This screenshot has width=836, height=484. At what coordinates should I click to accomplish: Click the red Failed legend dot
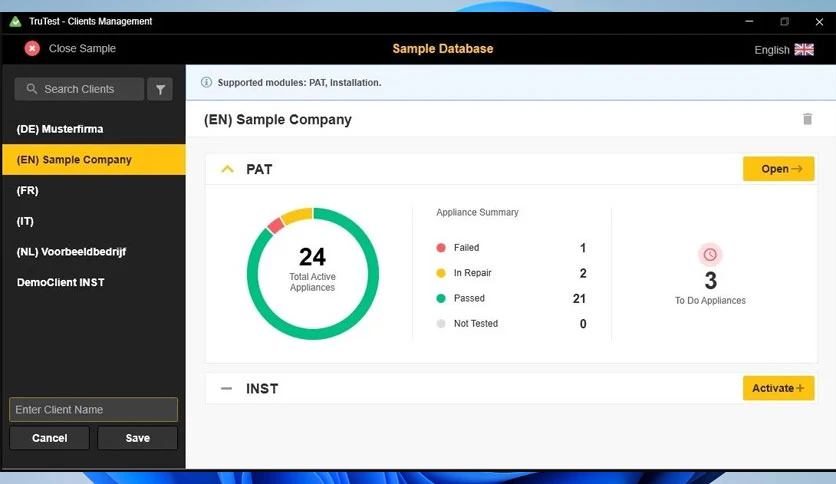pos(441,247)
